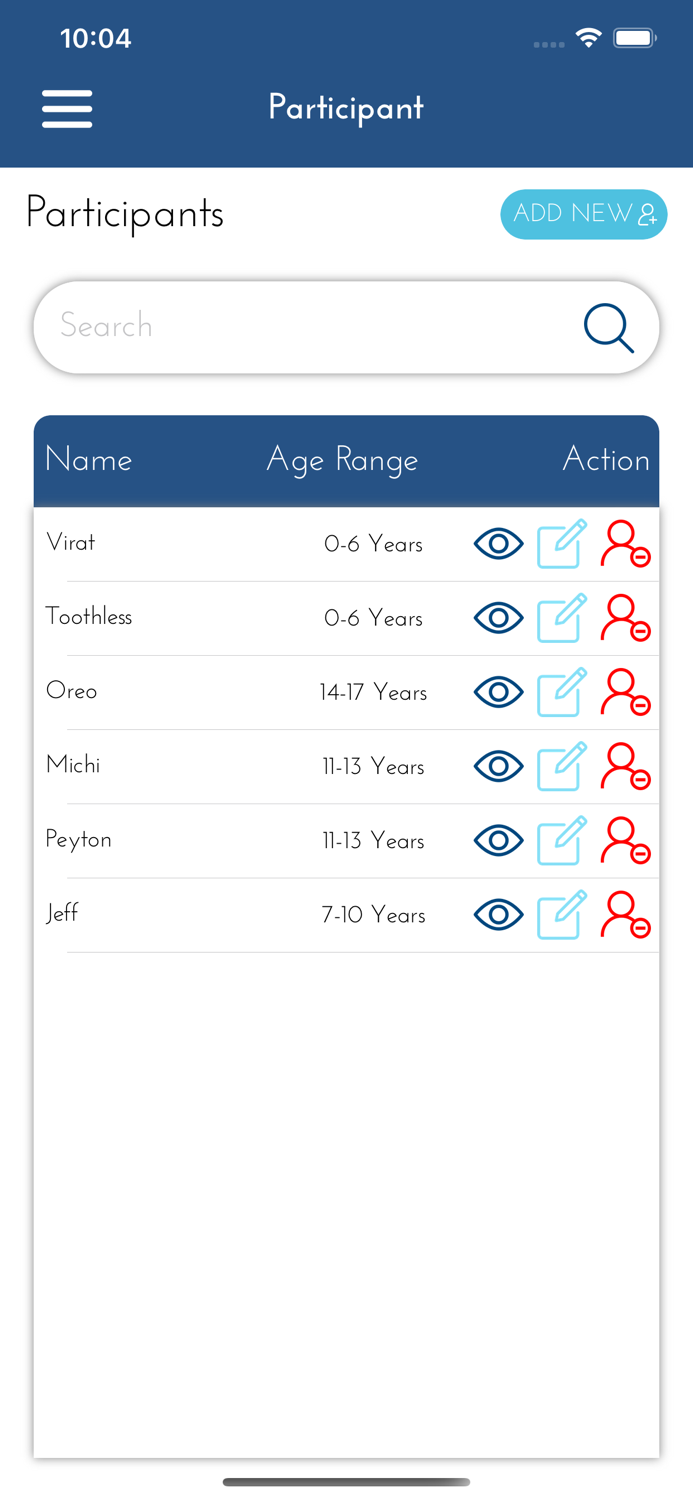
Task: Edit Oreo's participant entry
Action: 561,692
